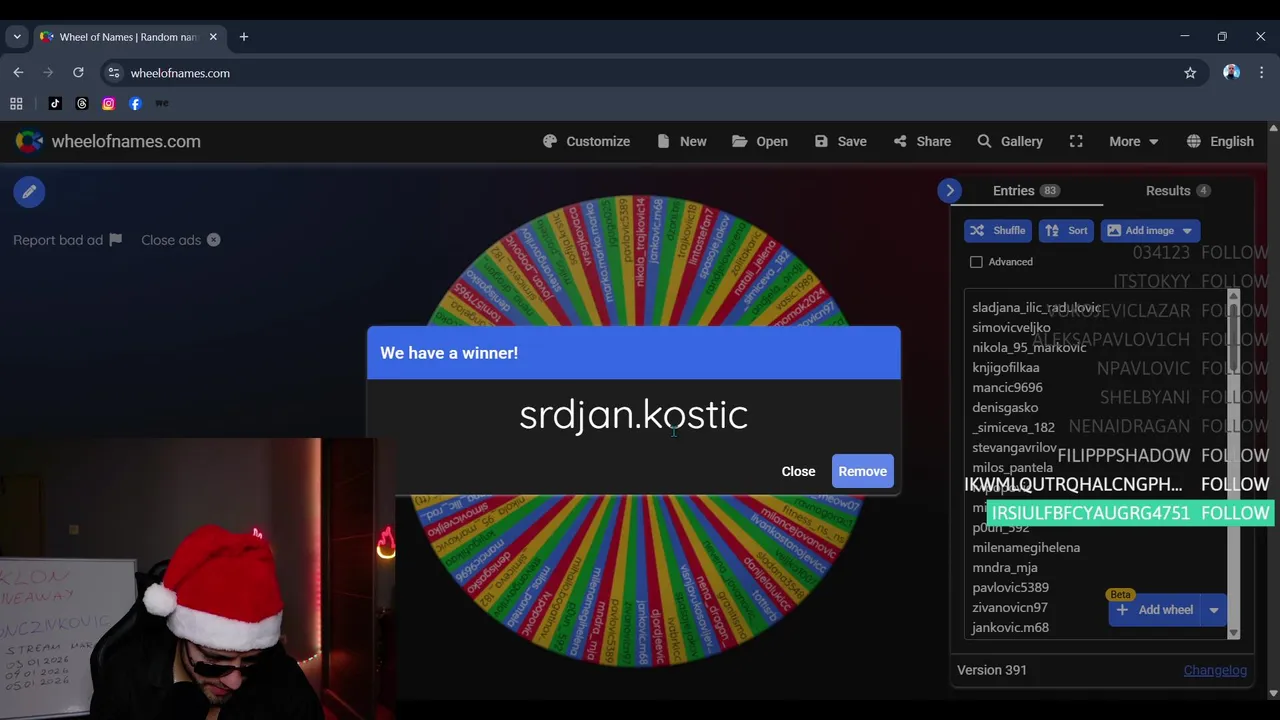
Task: Open the apps grid bookmark icon
Action: [16, 103]
